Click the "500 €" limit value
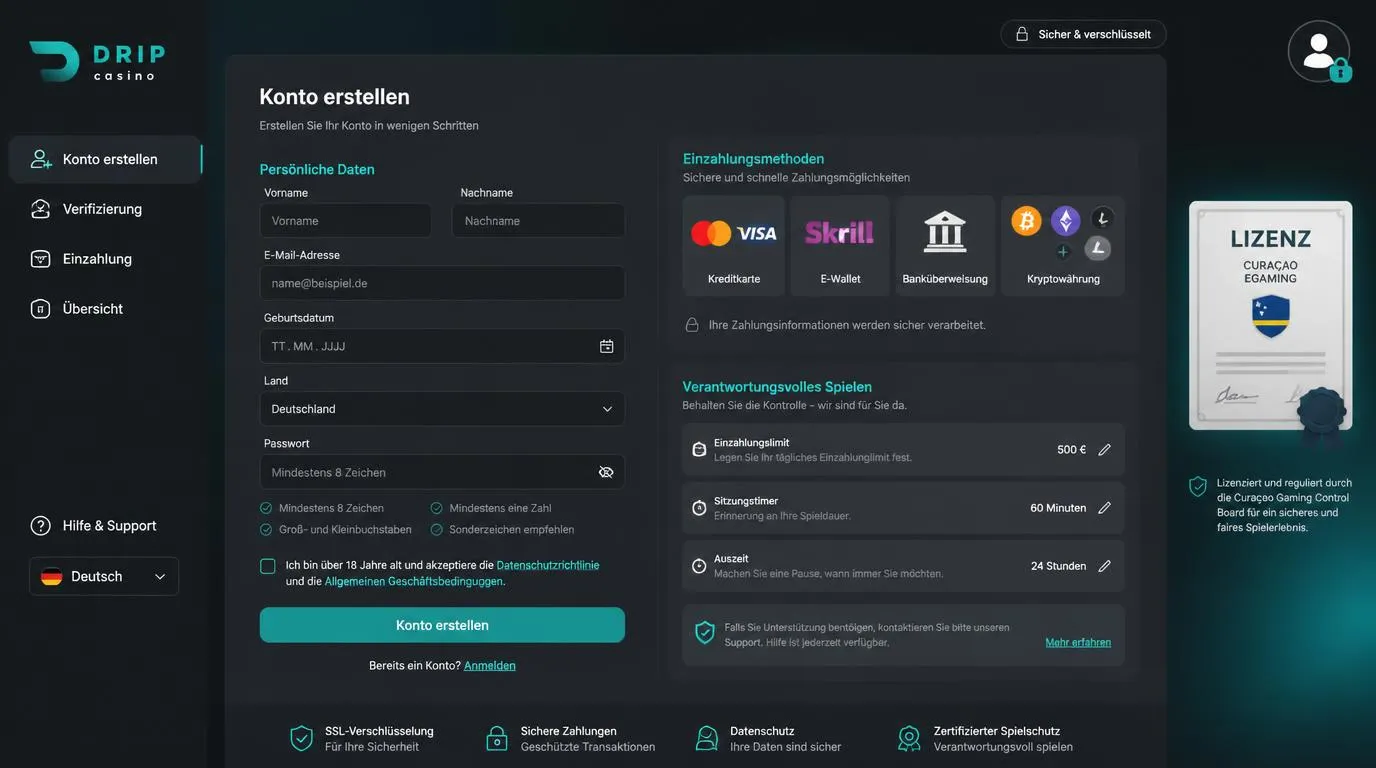Image resolution: width=1376 pixels, height=768 pixels. pos(1072,450)
